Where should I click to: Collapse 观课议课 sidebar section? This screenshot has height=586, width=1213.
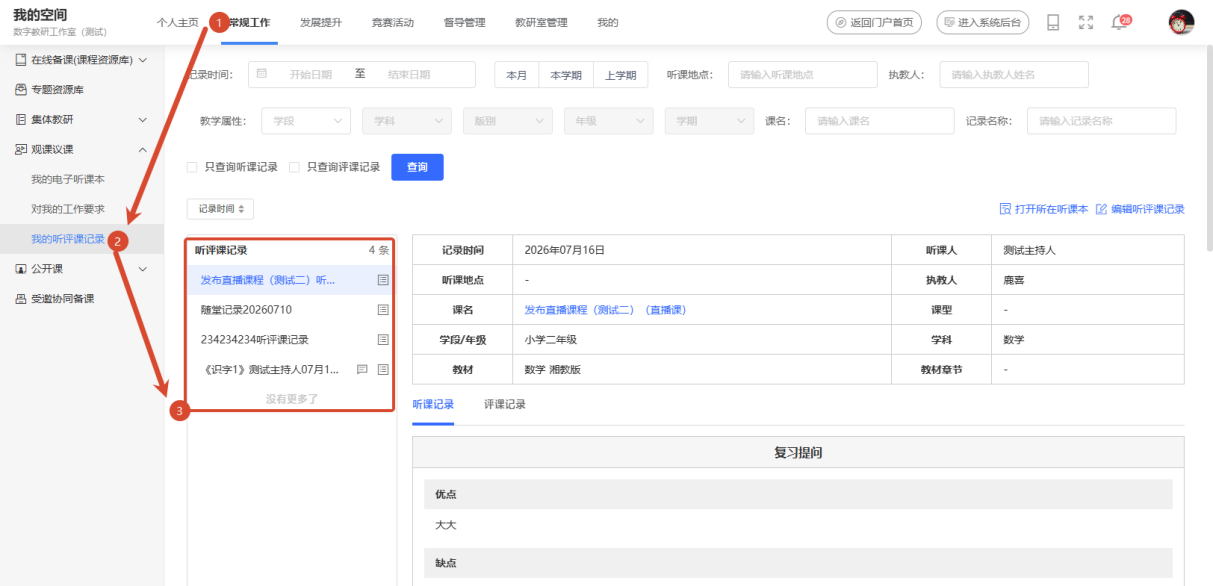coord(143,149)
